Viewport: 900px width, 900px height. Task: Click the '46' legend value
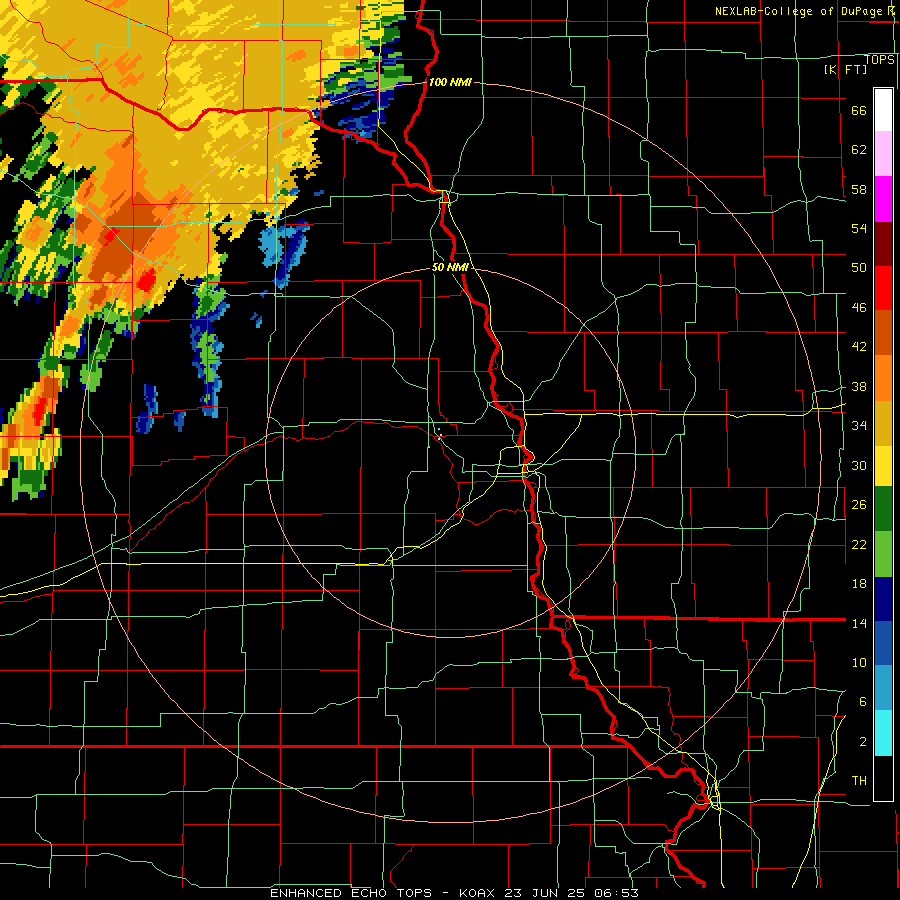pyautogui.click(x=859, y=308)
